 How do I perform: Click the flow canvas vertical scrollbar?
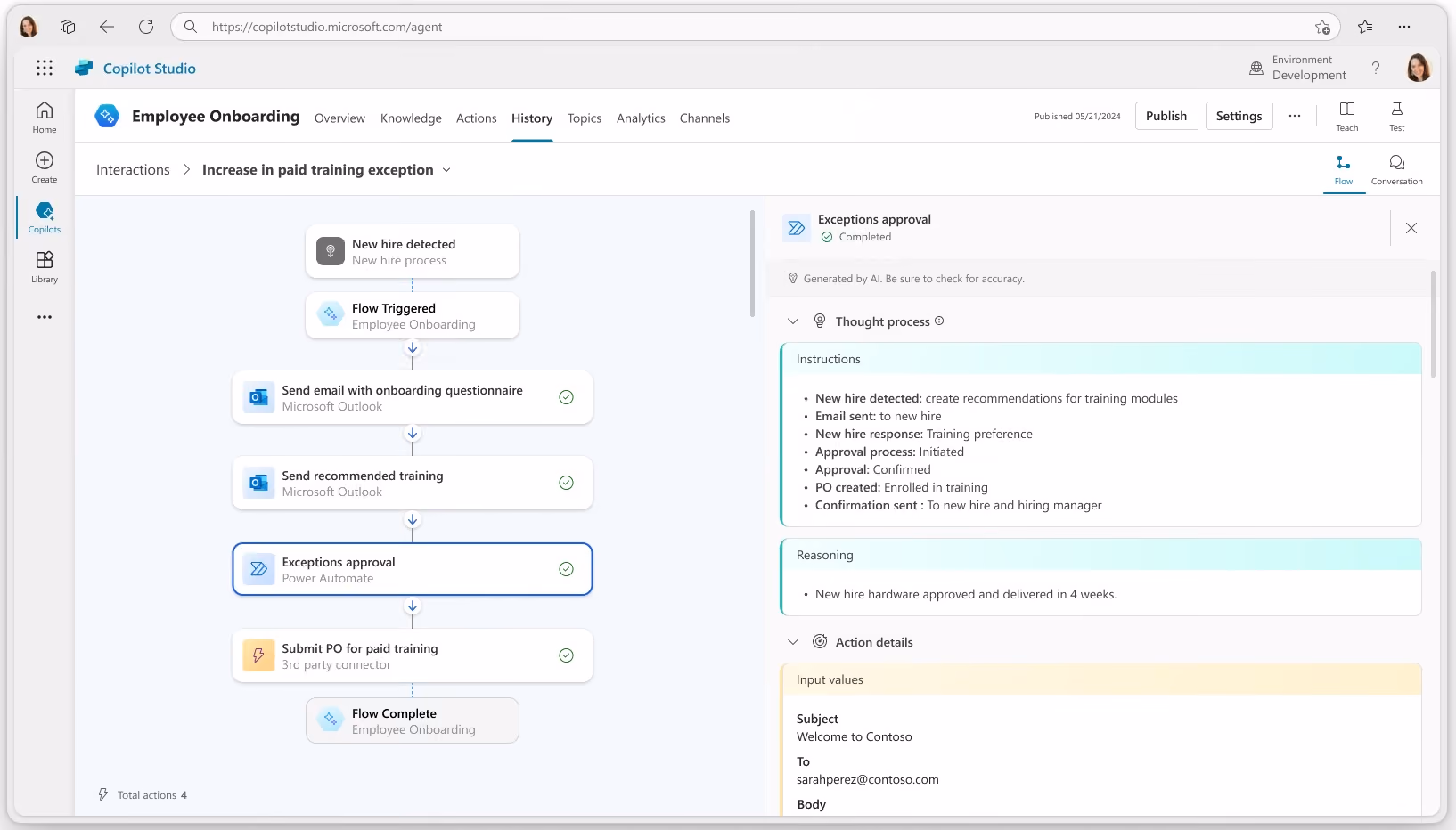[x=753, y=264]
